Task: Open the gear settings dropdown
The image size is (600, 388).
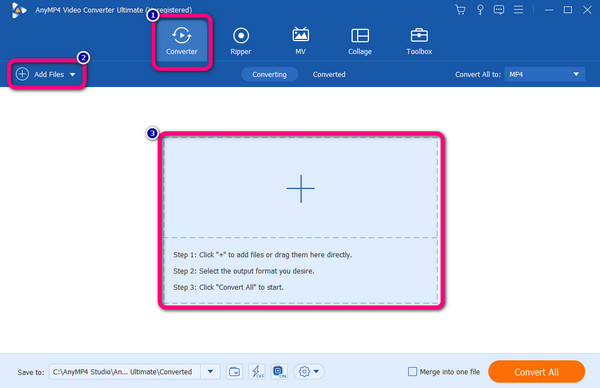Action: point(309,372)
